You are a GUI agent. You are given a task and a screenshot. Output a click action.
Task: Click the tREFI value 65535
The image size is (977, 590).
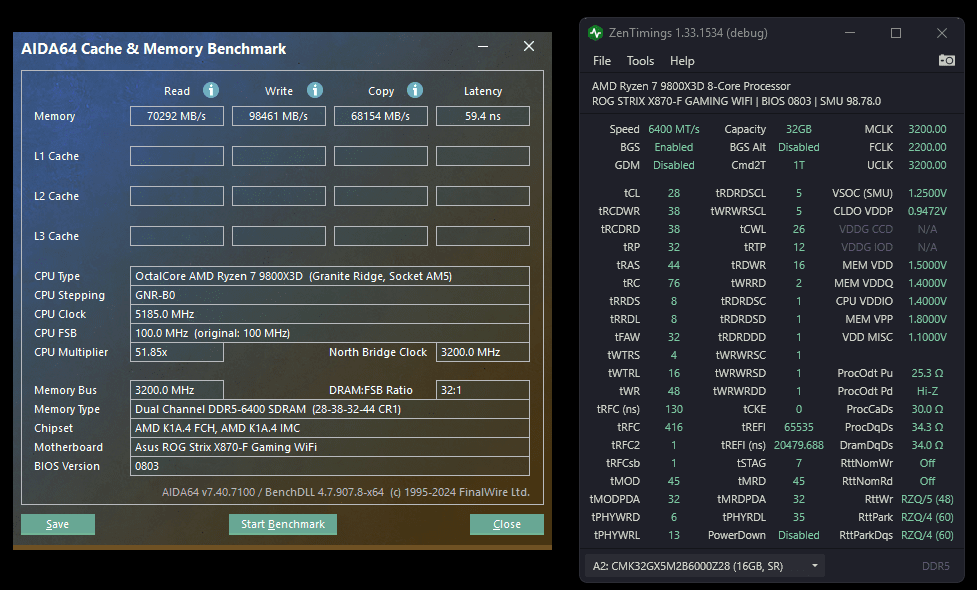tap(799, 427)
